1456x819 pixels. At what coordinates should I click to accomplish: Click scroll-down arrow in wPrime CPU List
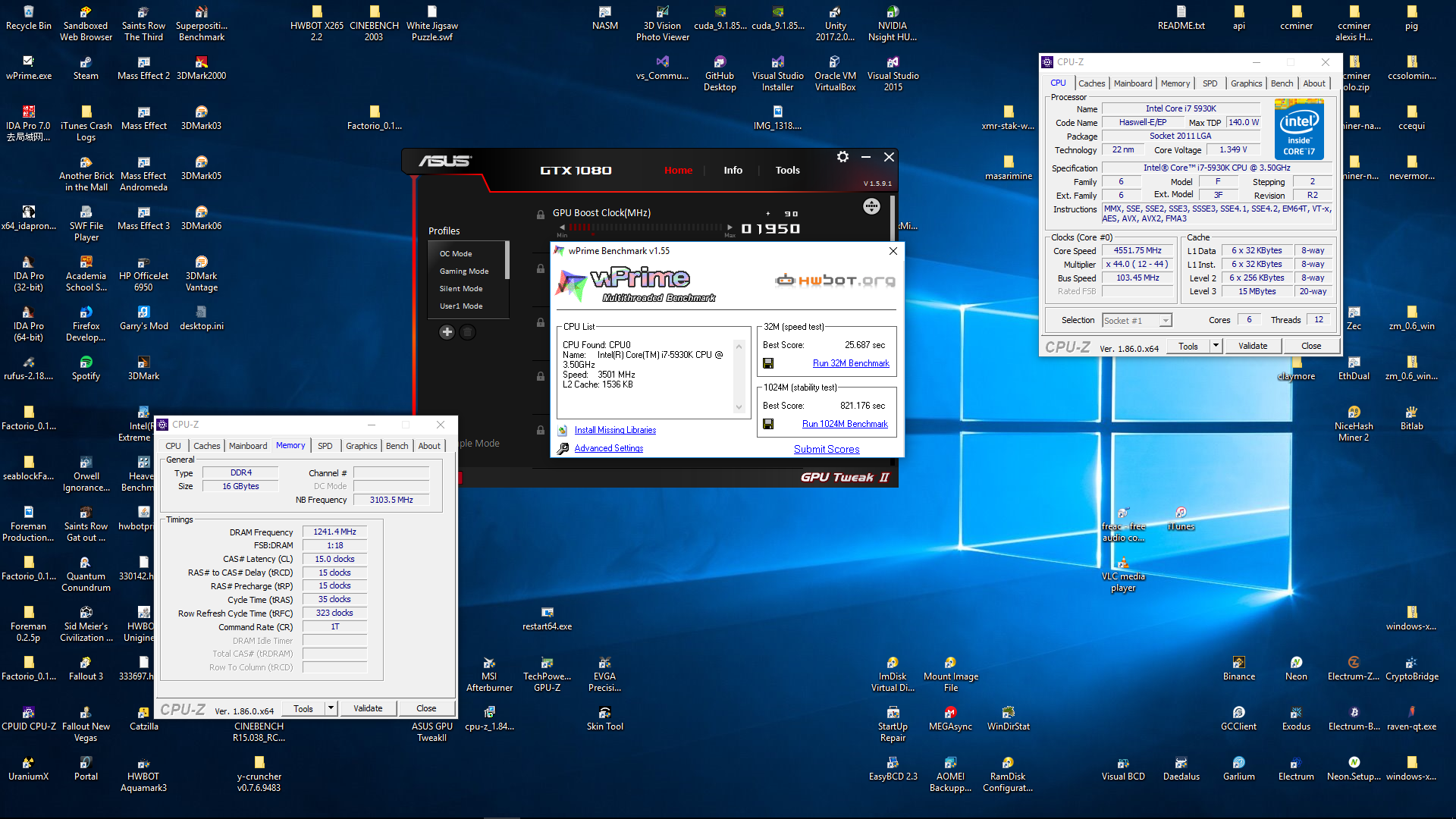[x=739, y=407]
